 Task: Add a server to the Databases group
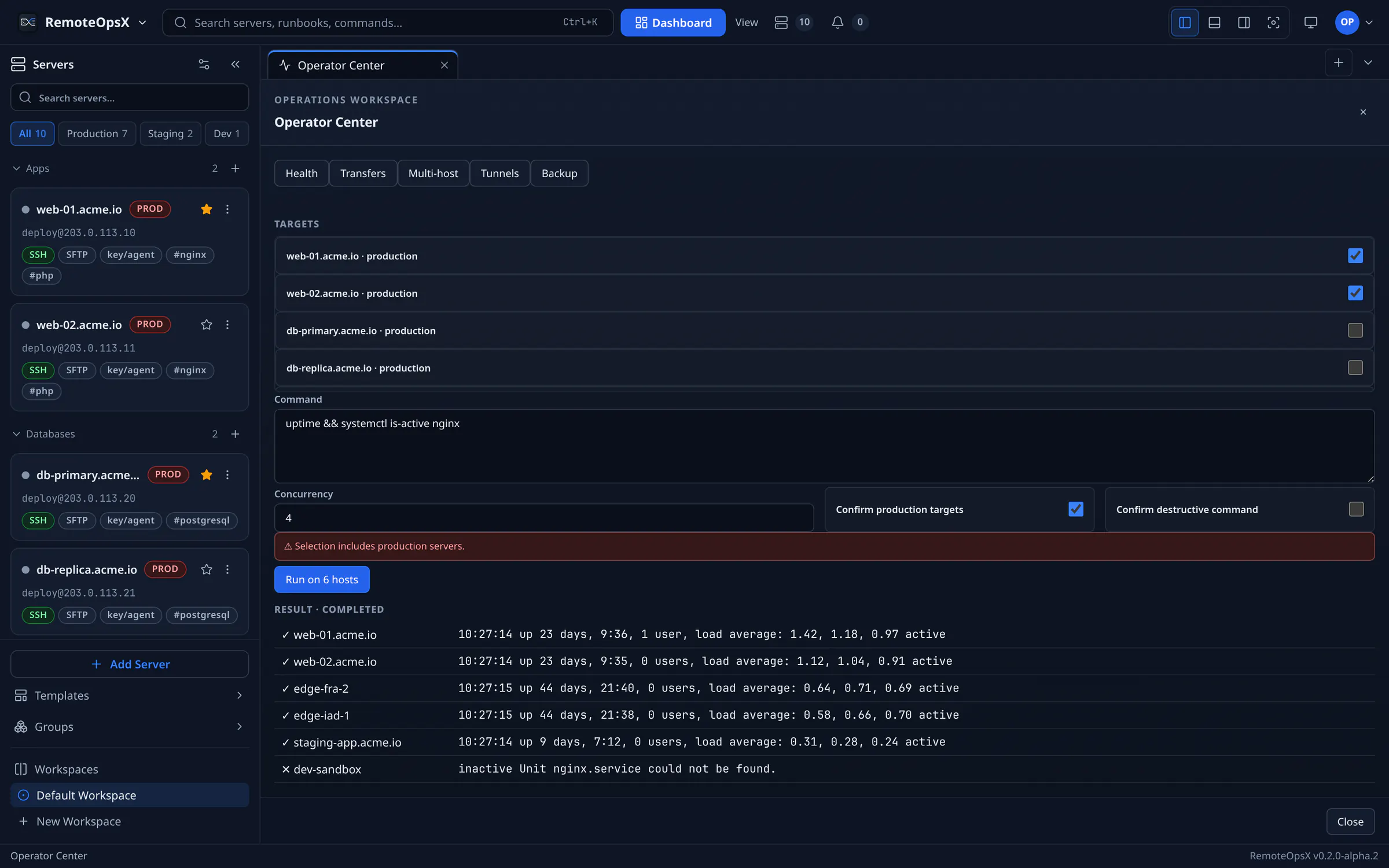(235, 434)
